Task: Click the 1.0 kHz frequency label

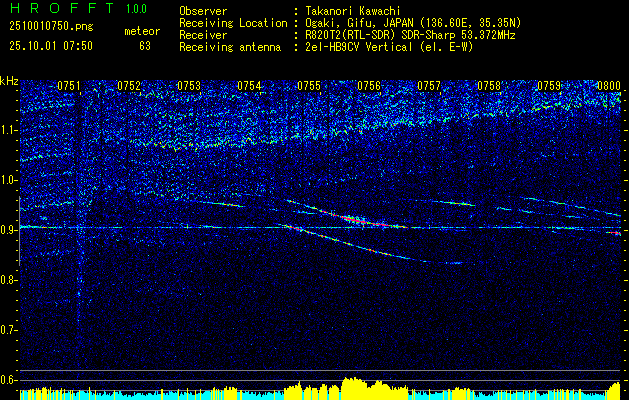Action: click(x=8, y=180)
